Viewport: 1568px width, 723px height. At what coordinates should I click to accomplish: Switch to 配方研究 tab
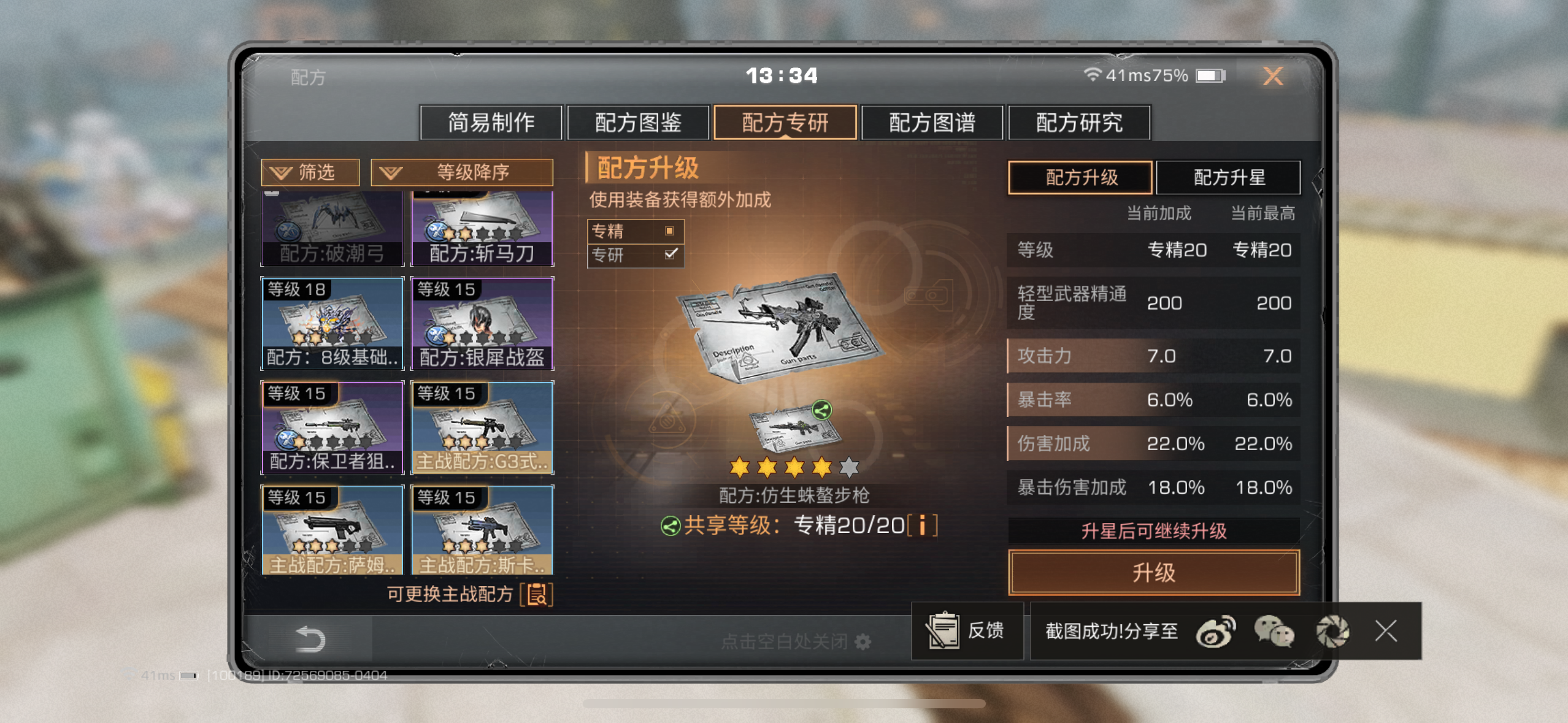point(1079,123)
